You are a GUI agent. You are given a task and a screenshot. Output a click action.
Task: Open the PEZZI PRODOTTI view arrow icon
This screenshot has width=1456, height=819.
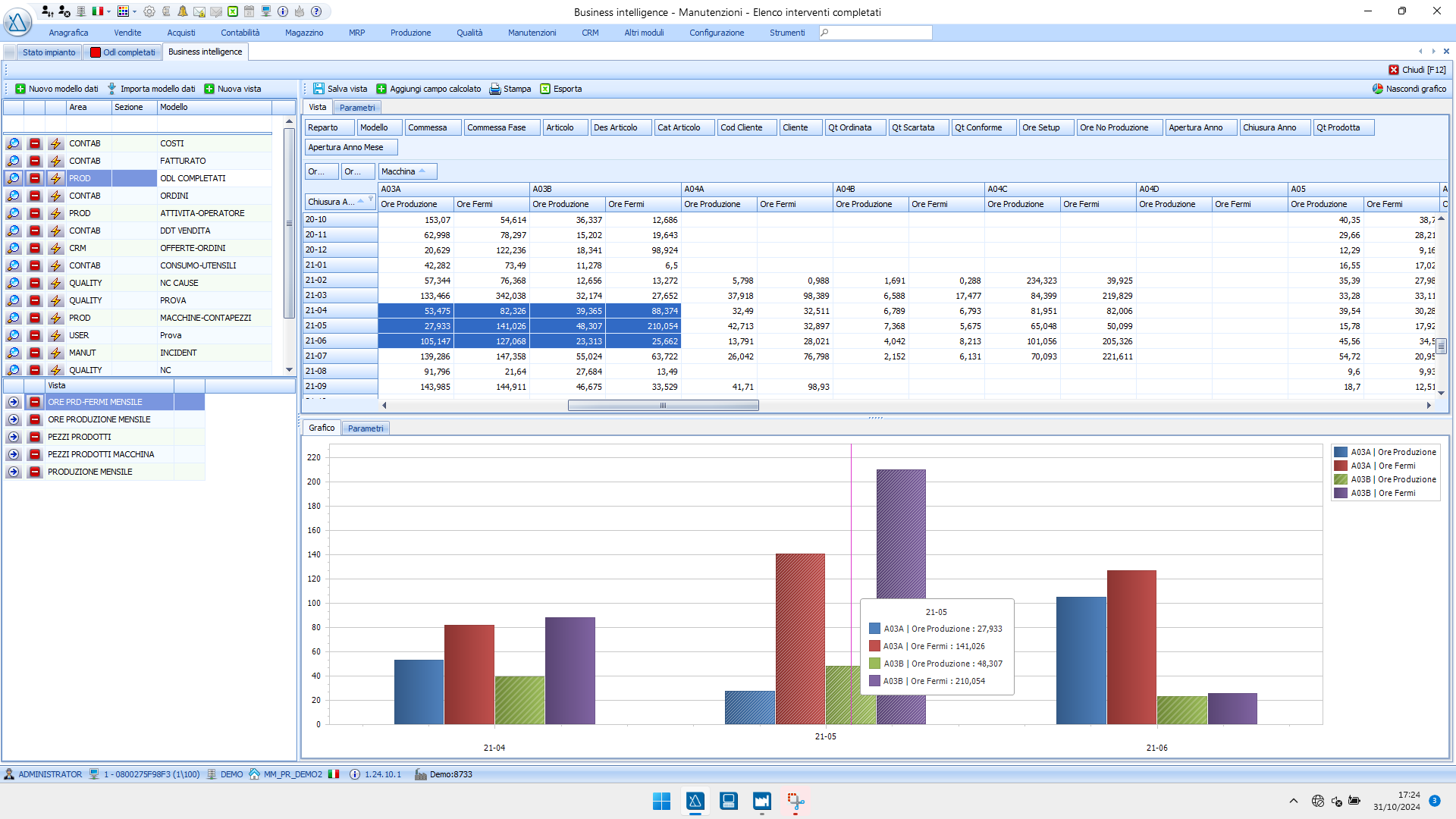(14, 437)
